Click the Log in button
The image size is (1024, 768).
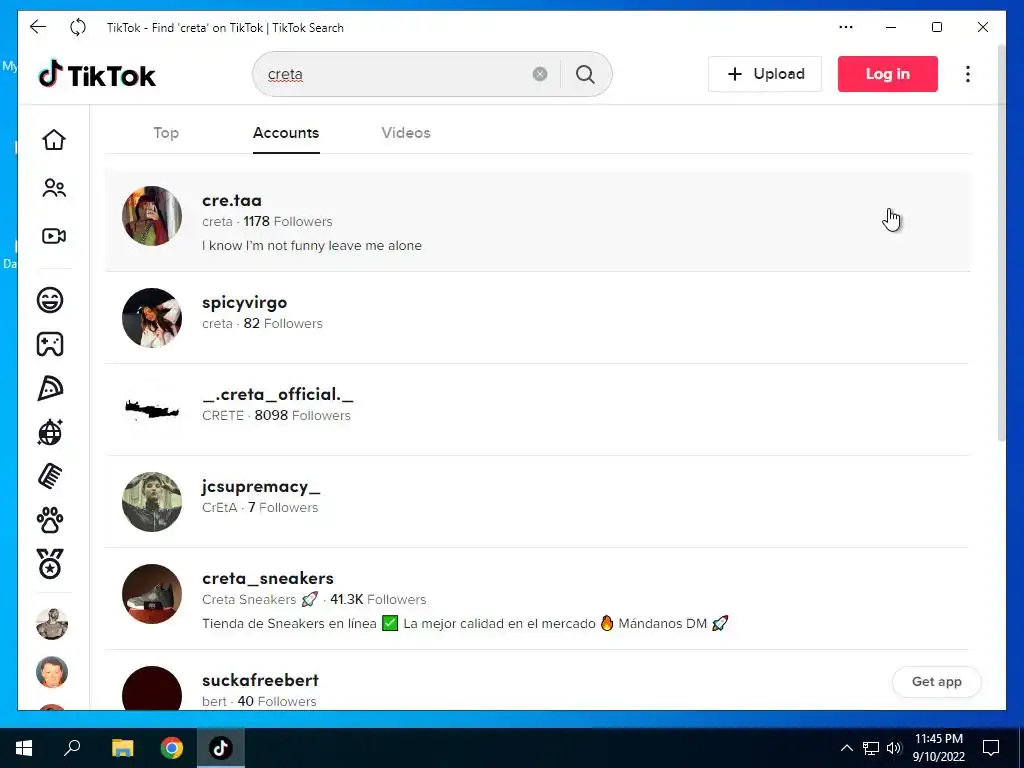click(888, 74)
